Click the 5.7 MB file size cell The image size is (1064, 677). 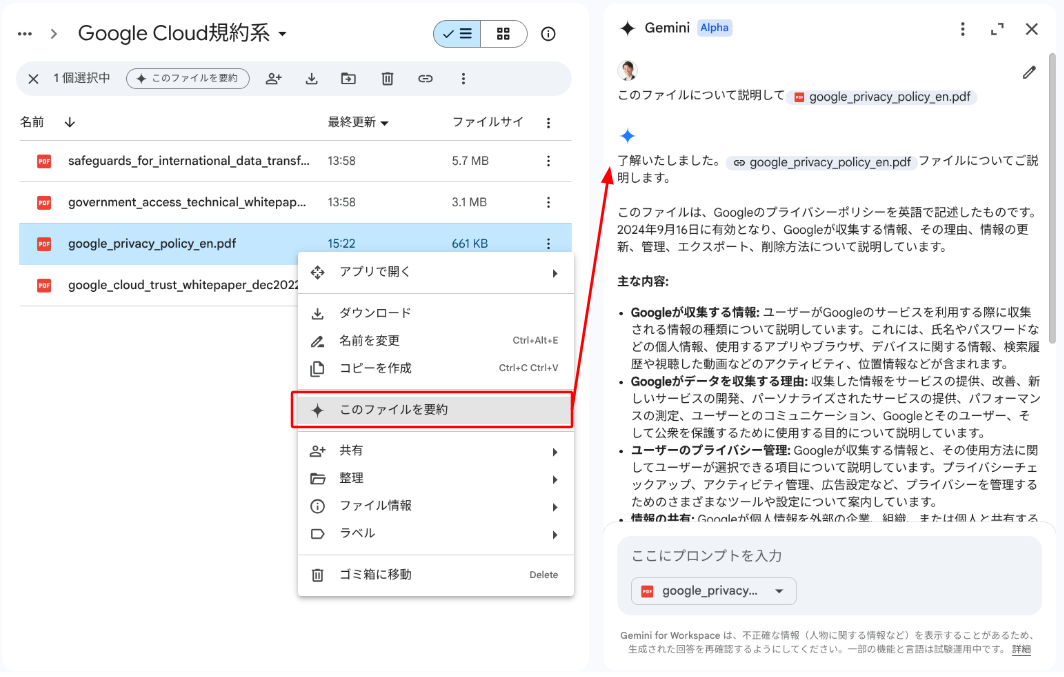(470, 161)
